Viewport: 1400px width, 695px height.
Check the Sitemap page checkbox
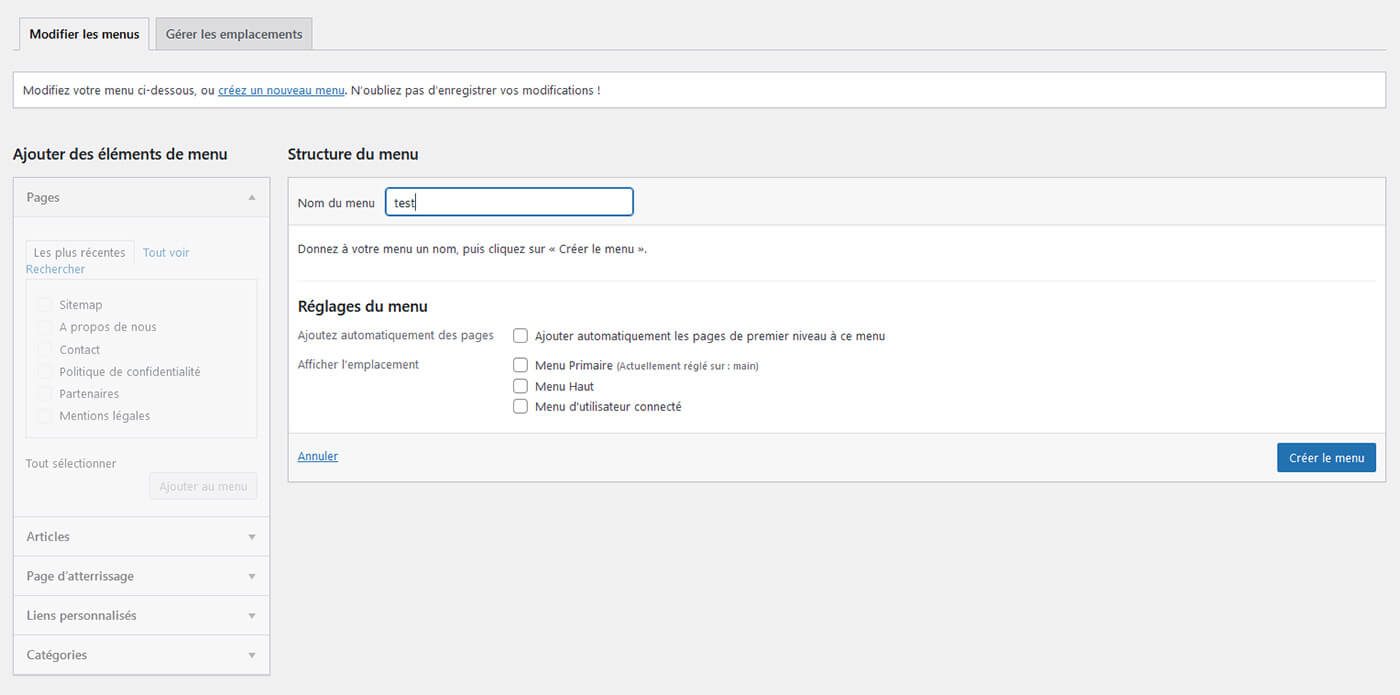coord(44,305)
